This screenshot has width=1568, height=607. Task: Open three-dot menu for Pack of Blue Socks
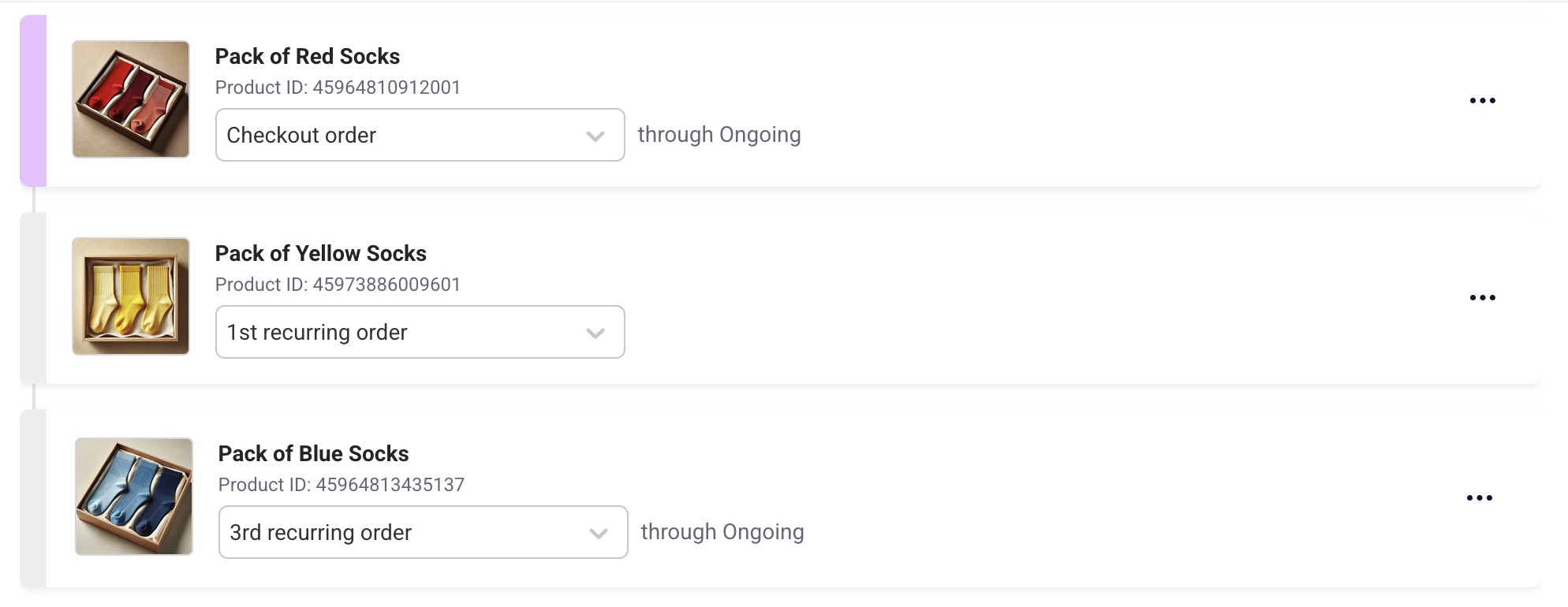coord(1479,498)
